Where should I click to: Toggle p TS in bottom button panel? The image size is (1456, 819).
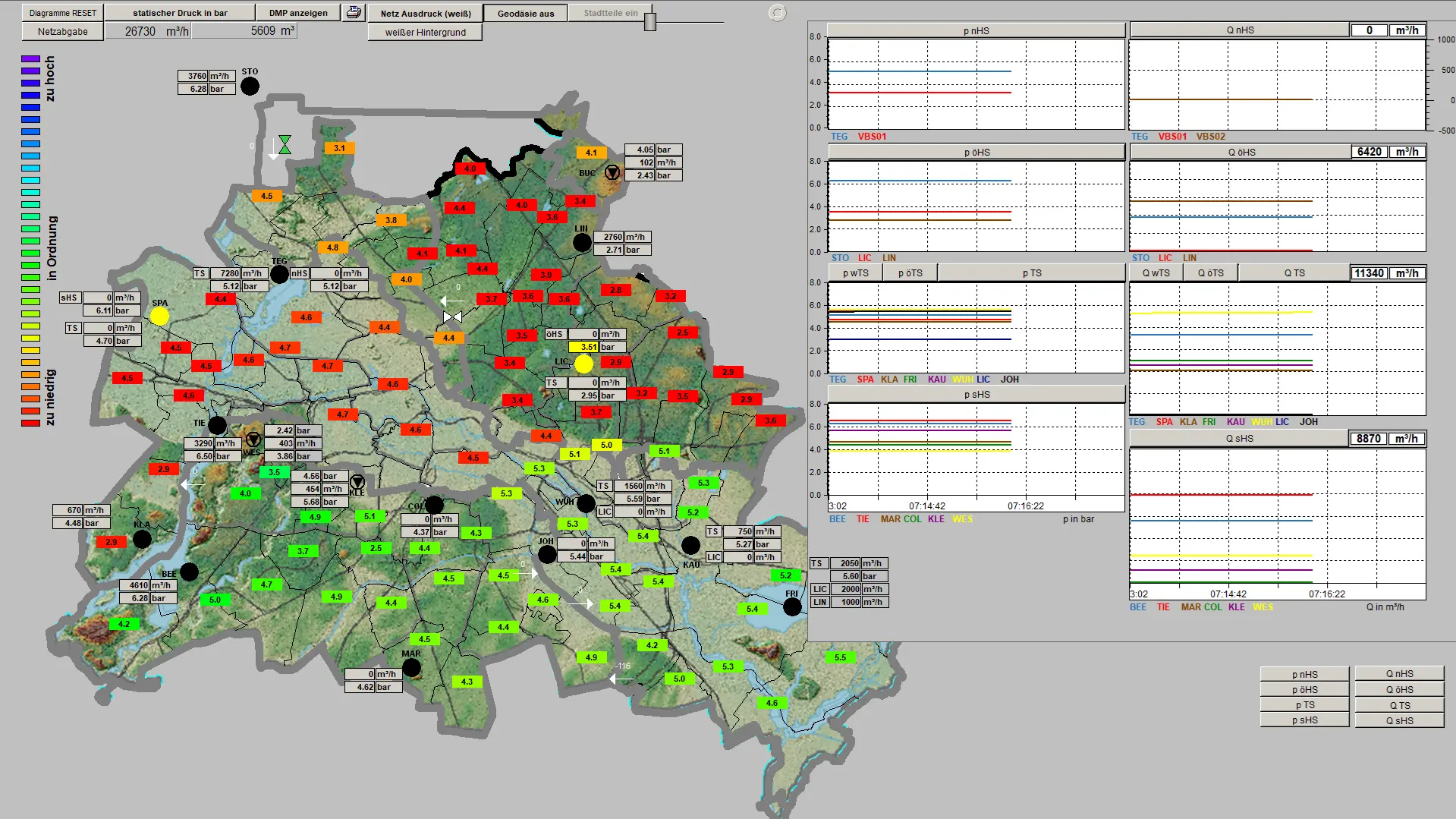pyautogui.click(x=1305, y=705)
